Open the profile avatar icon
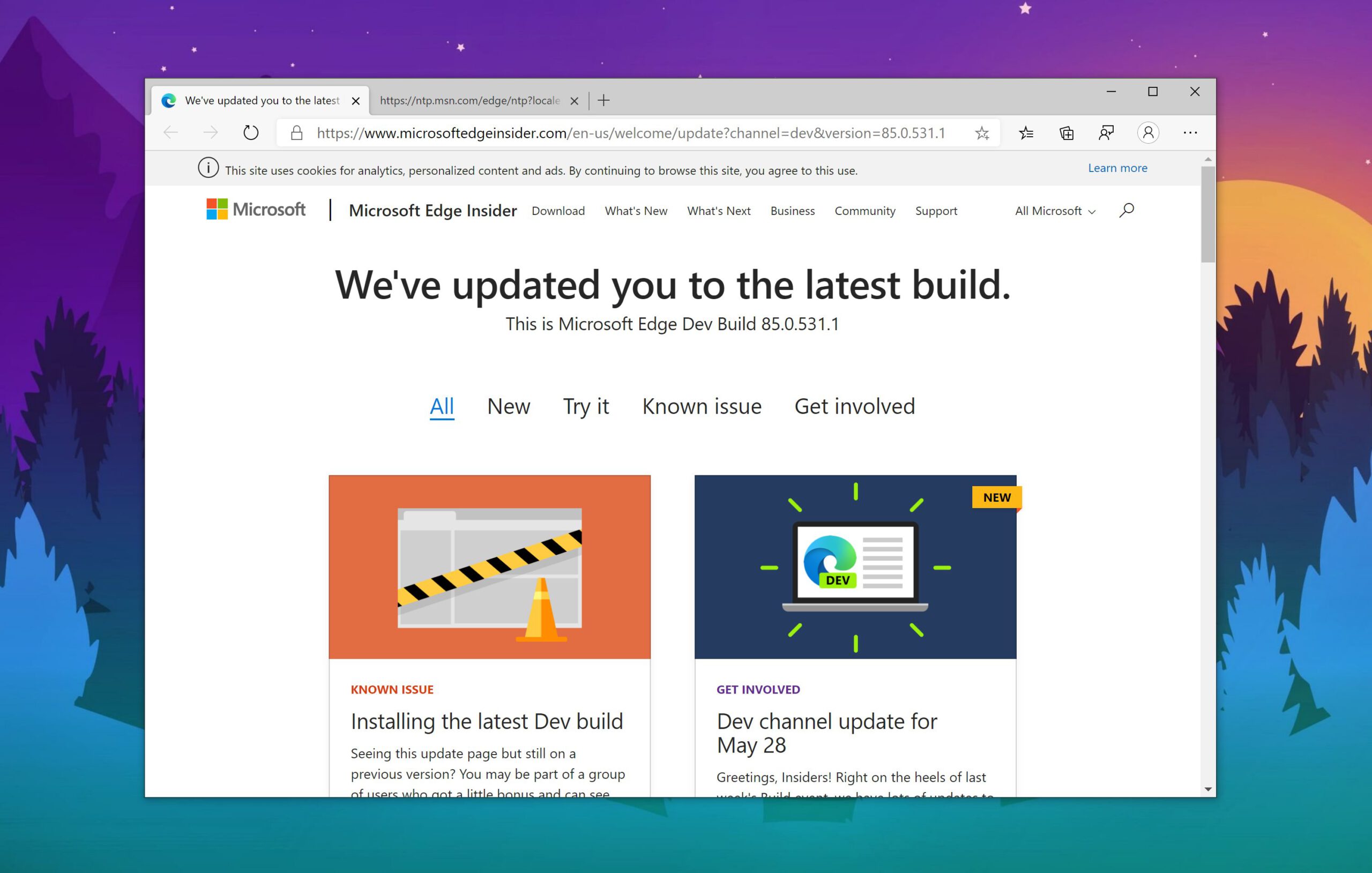1372x873 pixels. [x=1148, y=133]
